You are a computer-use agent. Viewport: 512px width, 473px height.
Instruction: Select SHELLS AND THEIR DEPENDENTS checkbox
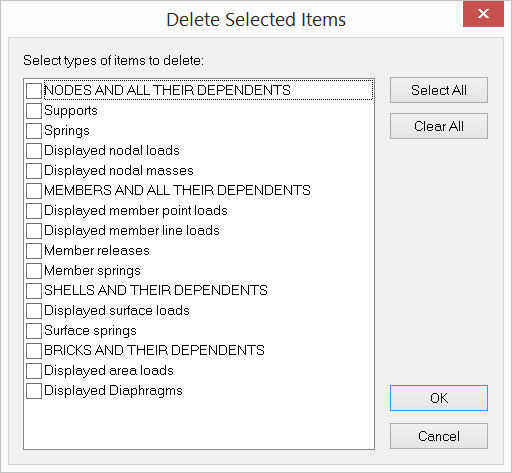34,291
